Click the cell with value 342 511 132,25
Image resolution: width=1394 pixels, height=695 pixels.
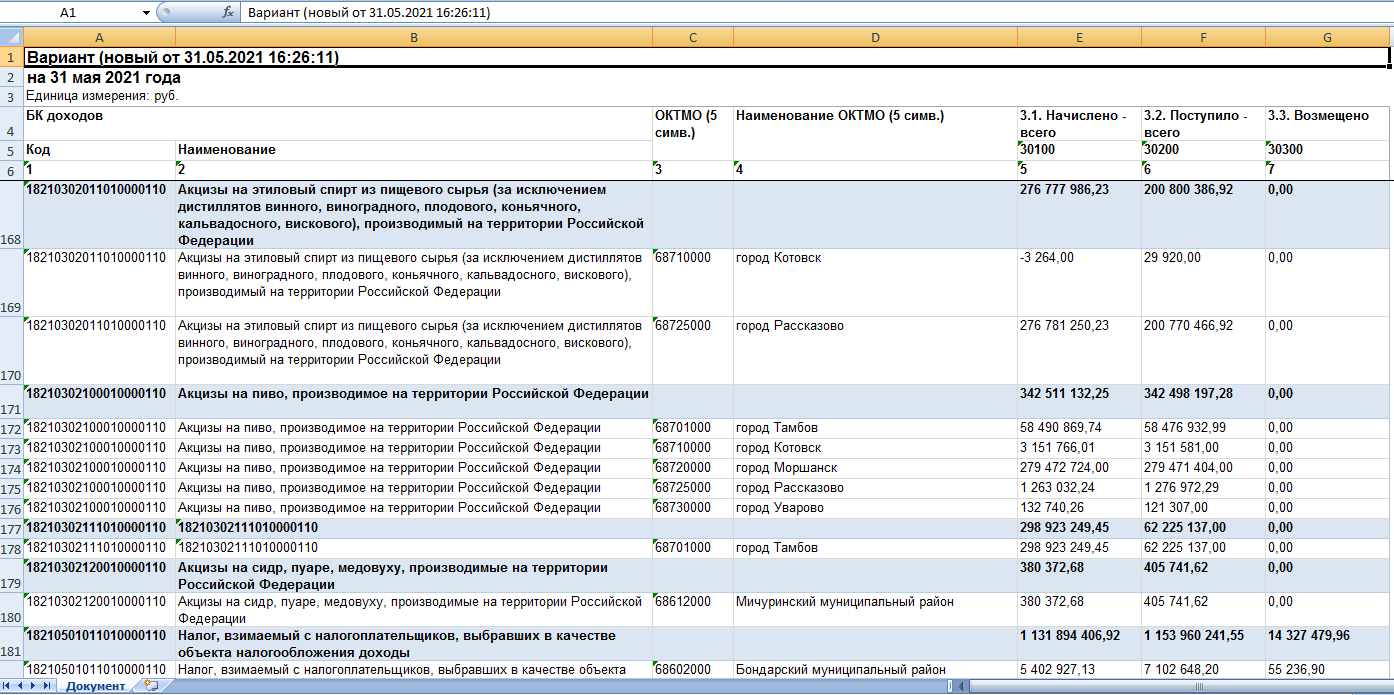pos(1080,402)
